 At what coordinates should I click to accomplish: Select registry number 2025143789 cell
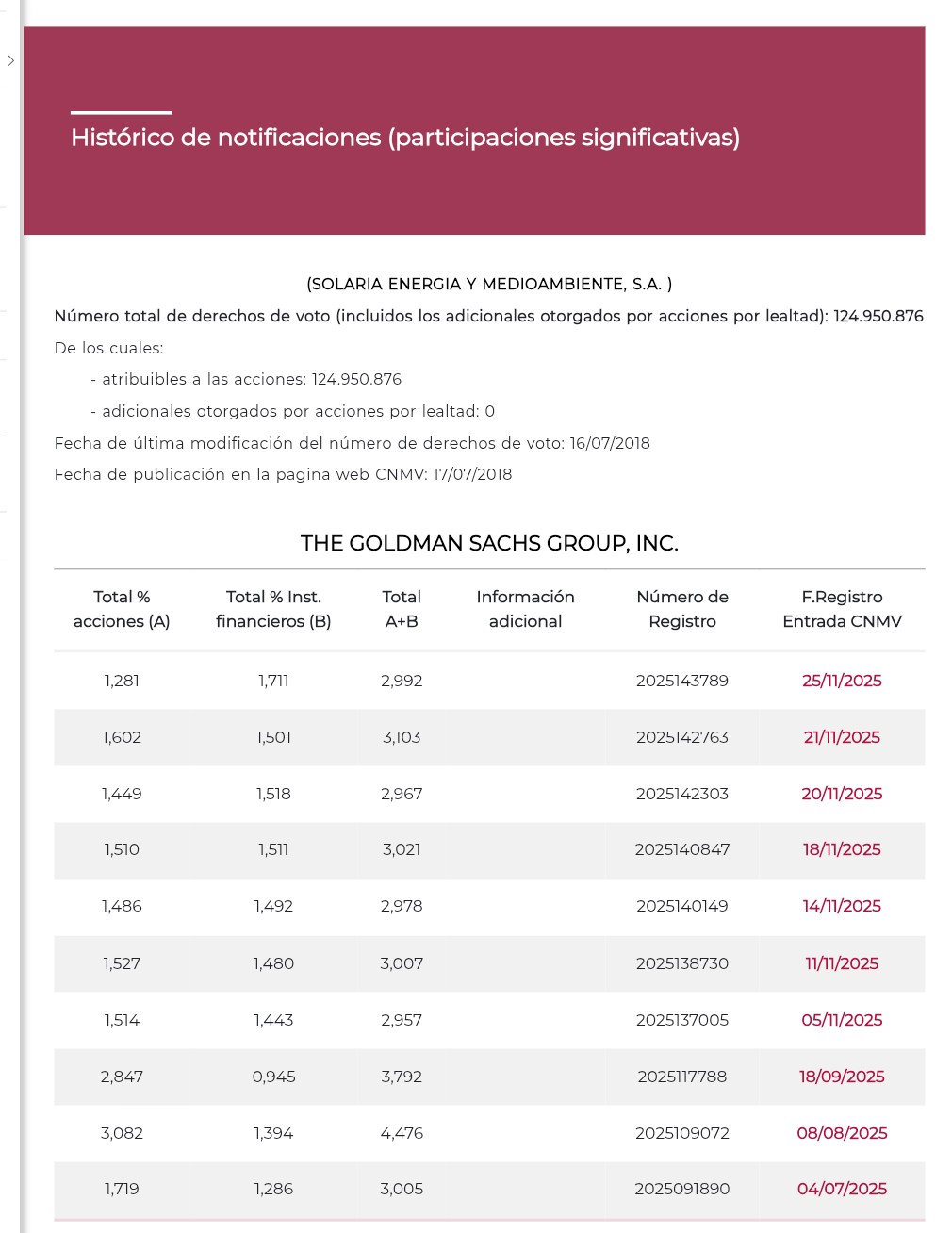(682, 681)
